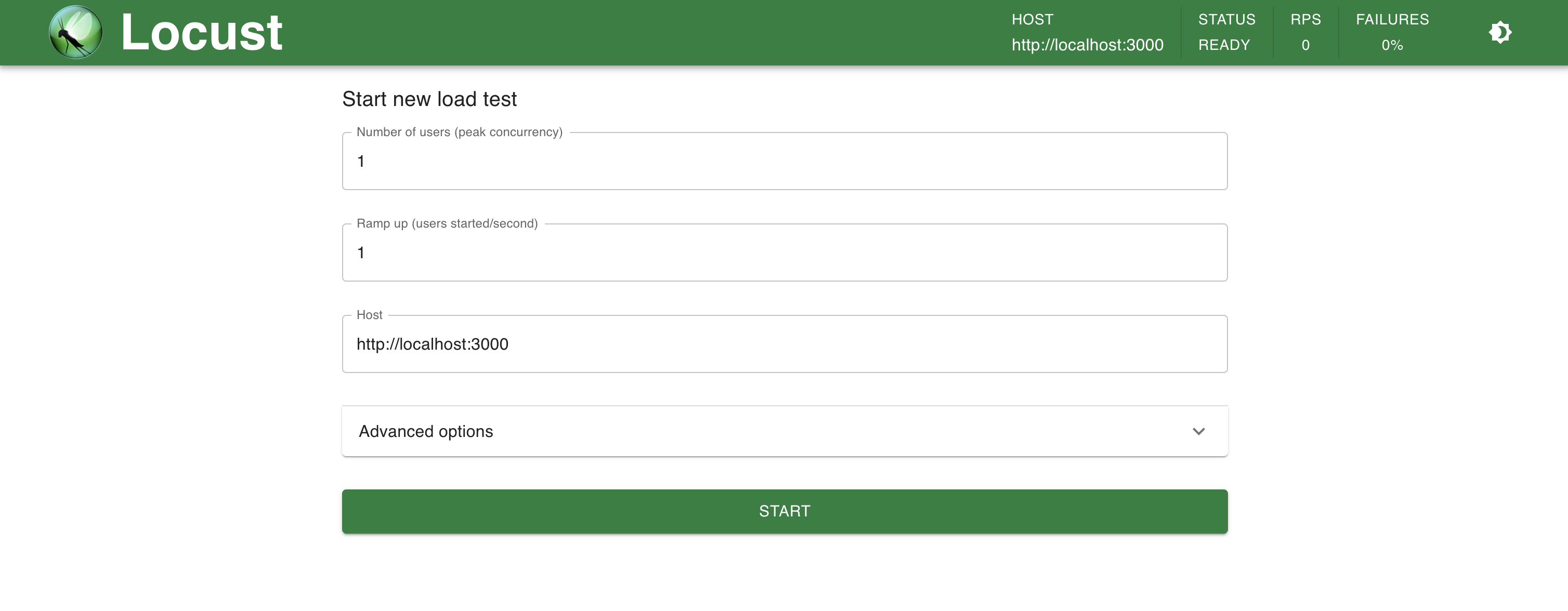Image resolution: width=1568 pixels, height=611 pixels.
Task: Click the 'Ramp up (users started/second)' label
Action: coord(447,223)
